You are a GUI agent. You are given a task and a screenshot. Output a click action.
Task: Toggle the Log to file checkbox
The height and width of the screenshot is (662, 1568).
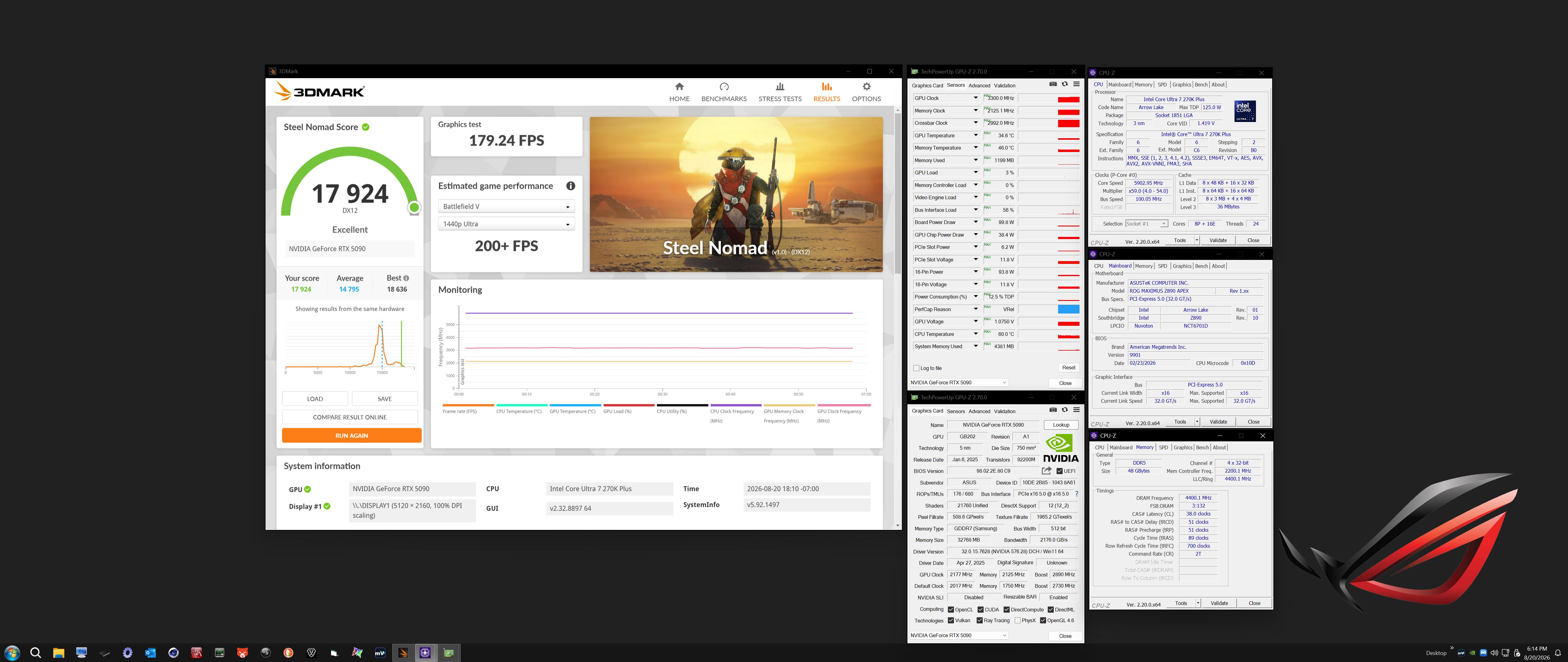pyautogui.click(x=916, y=368)
